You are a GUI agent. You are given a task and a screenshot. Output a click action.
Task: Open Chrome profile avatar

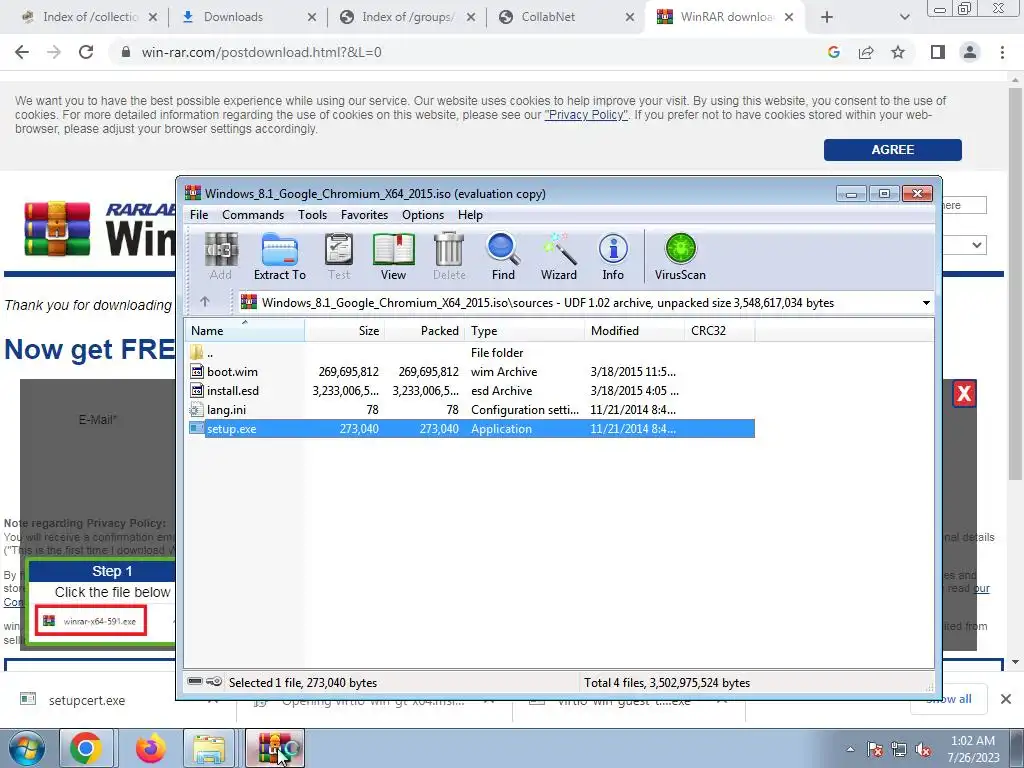tap(970, 52)
